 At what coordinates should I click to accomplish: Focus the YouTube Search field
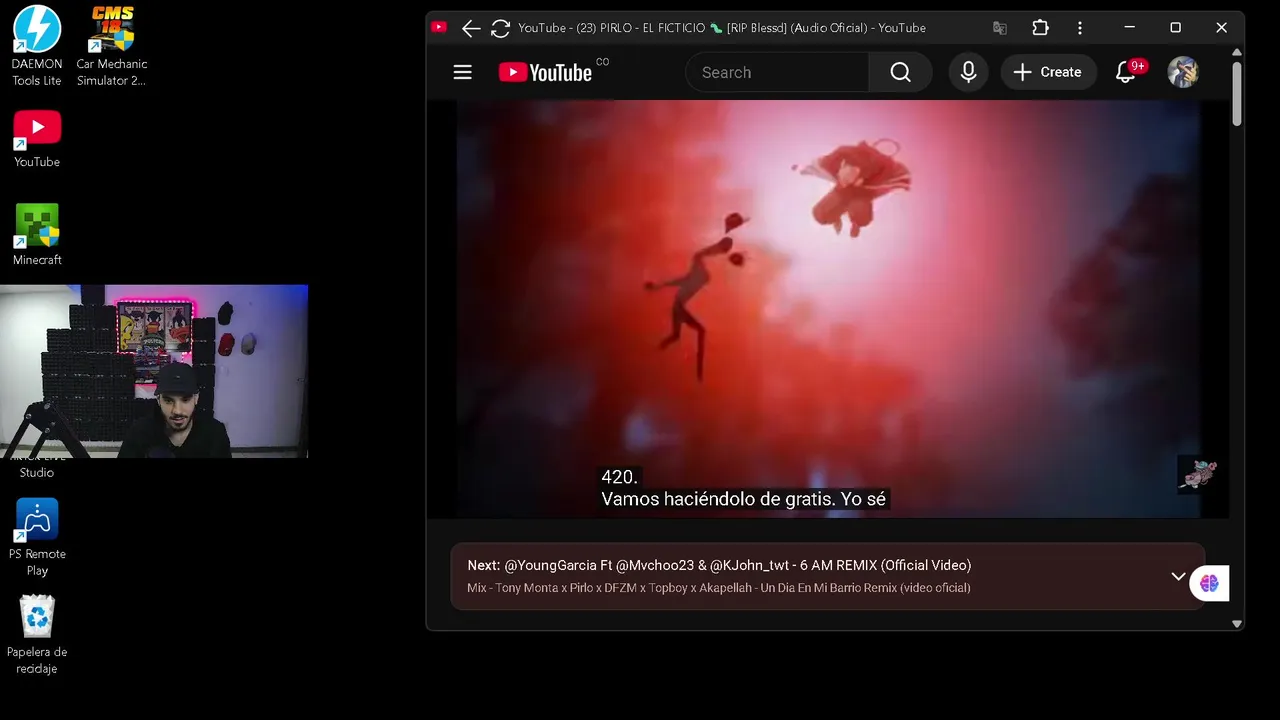tap(777, 72)
